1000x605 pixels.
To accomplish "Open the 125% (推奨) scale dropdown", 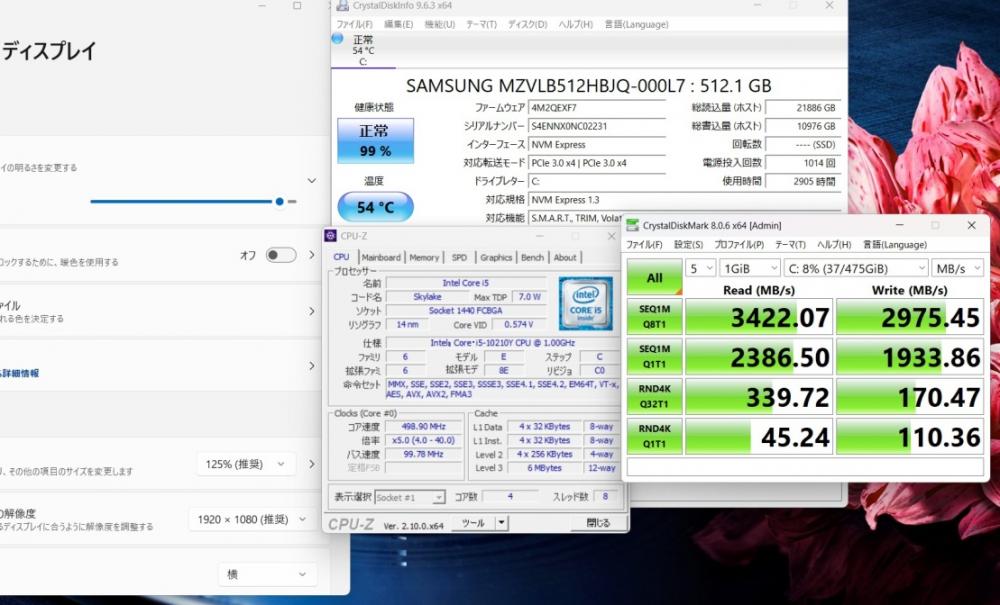I will pyautogui.click(x=246, y=464).
